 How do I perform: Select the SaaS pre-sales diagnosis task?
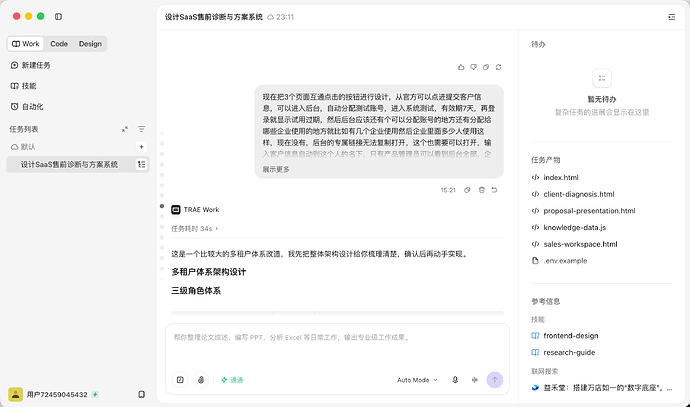[69, 164]
